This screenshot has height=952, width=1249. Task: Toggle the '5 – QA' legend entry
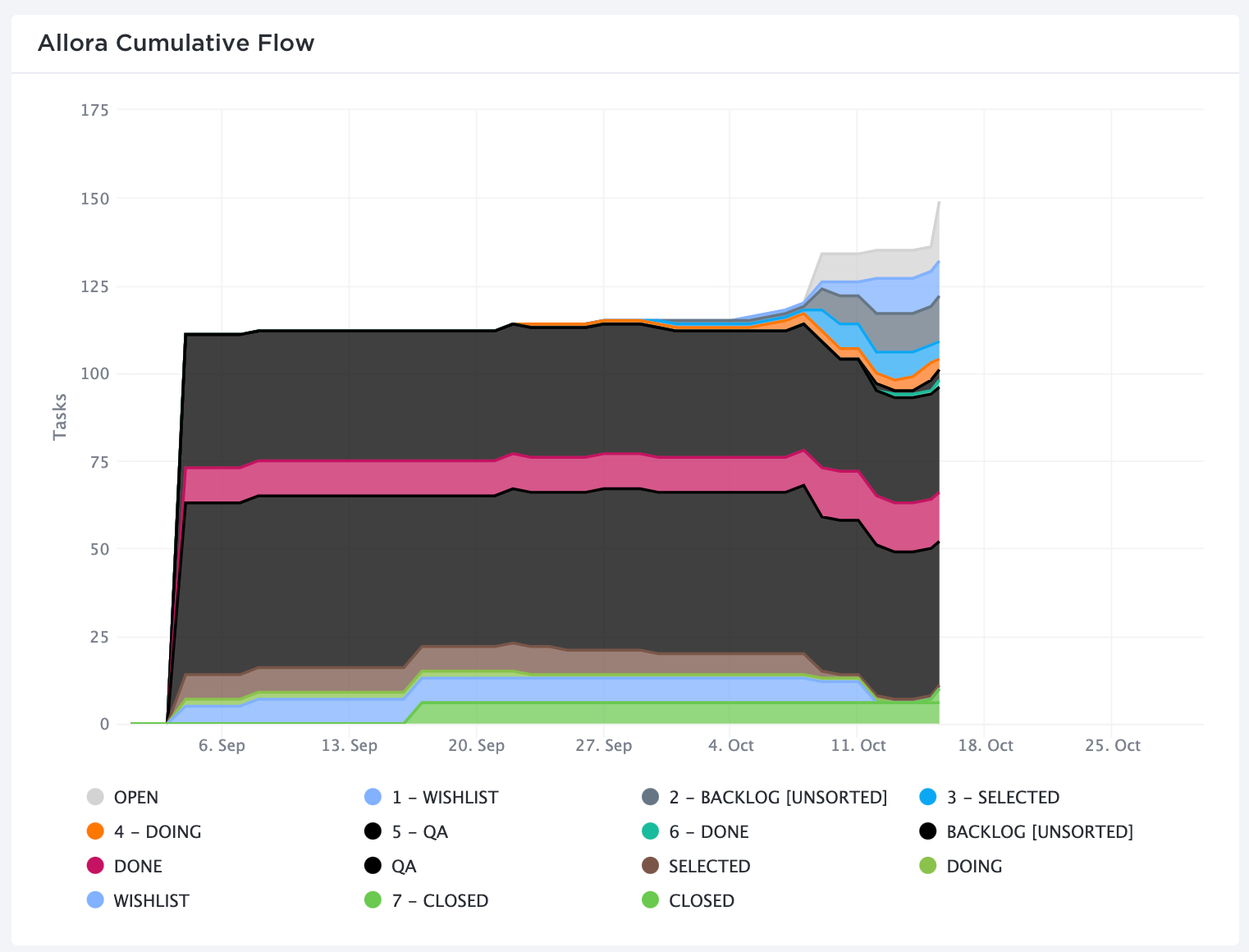point(406,831)
